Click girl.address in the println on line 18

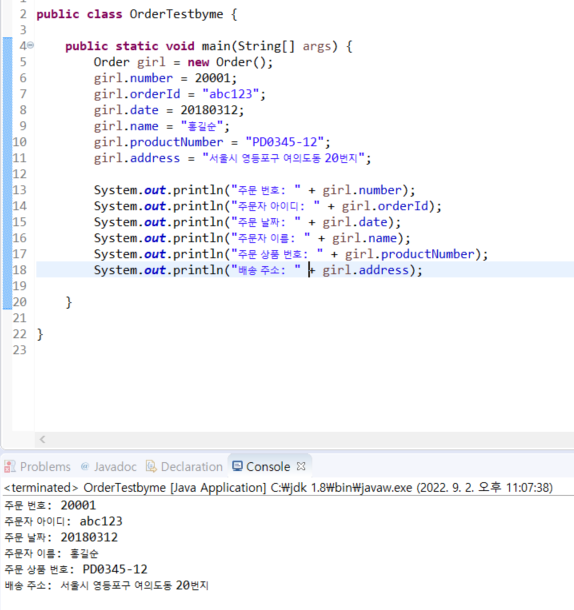pyautogui.click(x=365, y=270)
